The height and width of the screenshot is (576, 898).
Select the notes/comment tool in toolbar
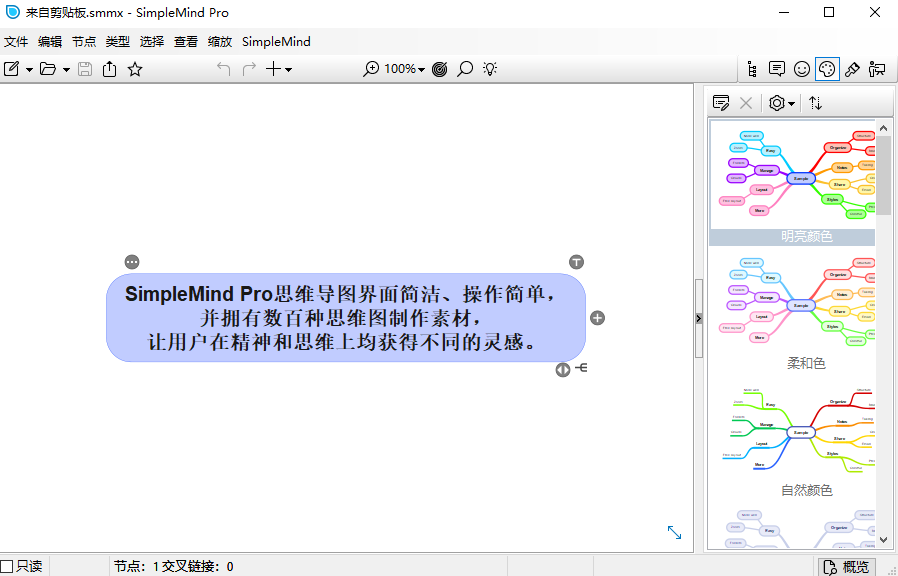pos(777,68)
